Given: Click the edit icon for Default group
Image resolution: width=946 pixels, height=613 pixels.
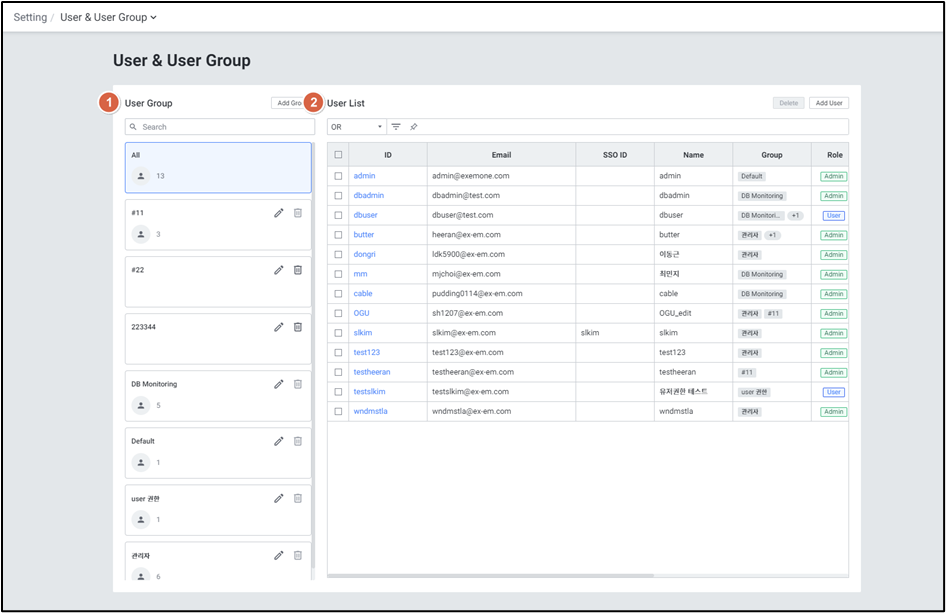Looking at the screenshot, I should tap(279, 441).
